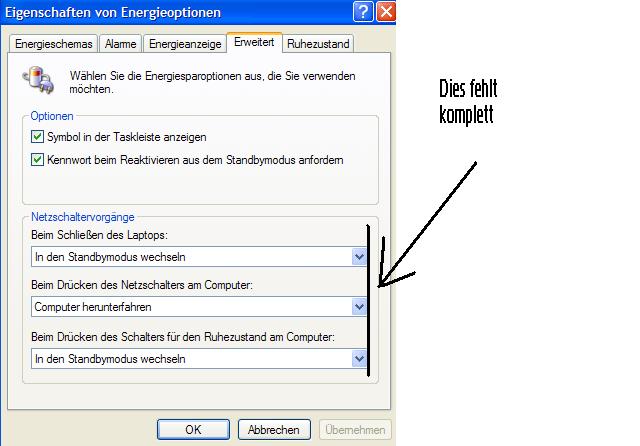Switch to the Alarme tab

pyautogui.click(x=120, y=44)
